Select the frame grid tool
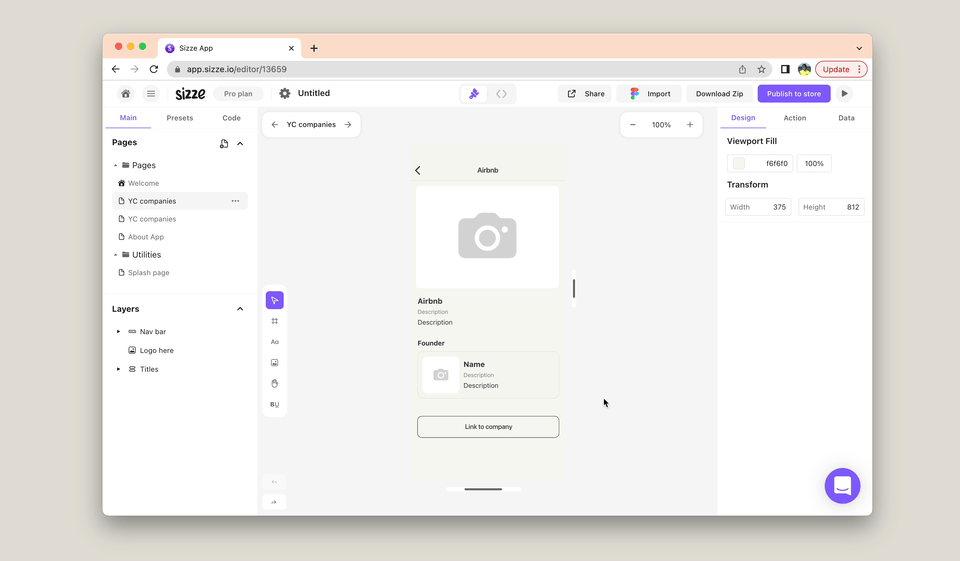The width and height of the screenshot is (960, 561). tap(274, 321)
